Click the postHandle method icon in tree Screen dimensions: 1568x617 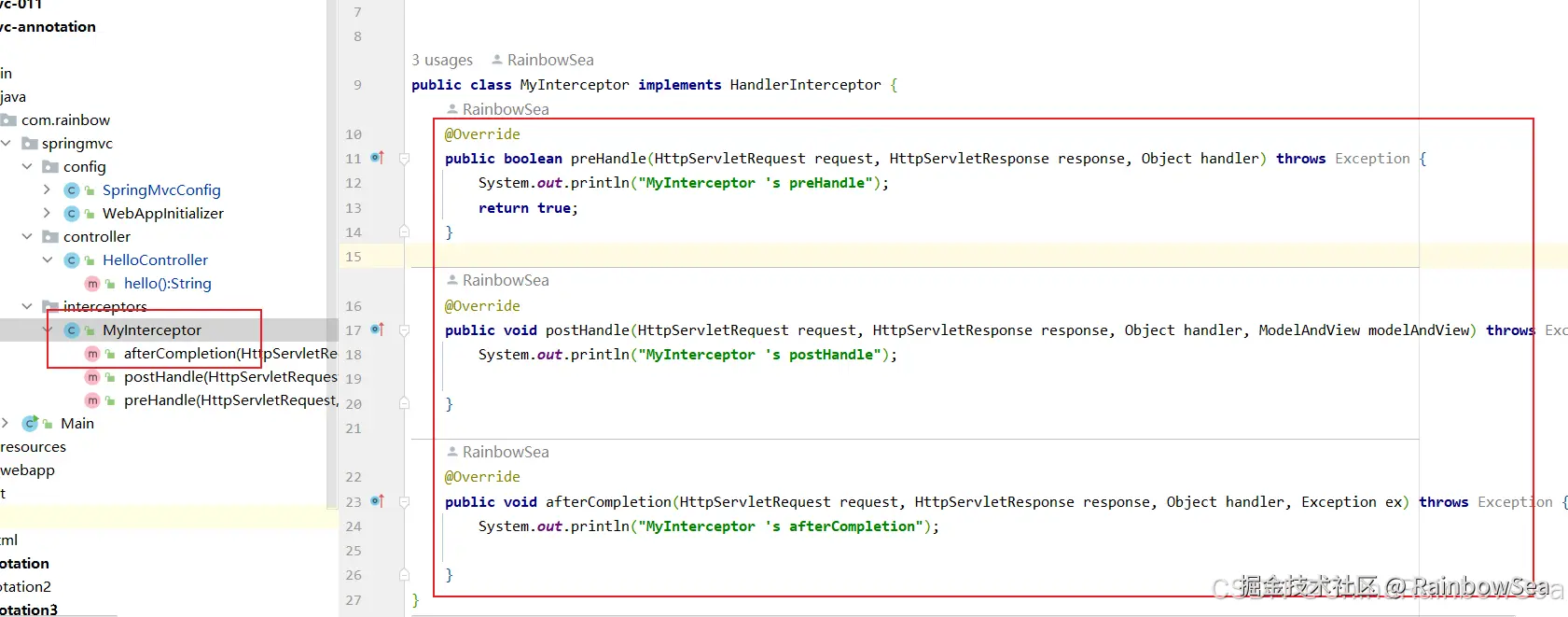tap(92, 377)
